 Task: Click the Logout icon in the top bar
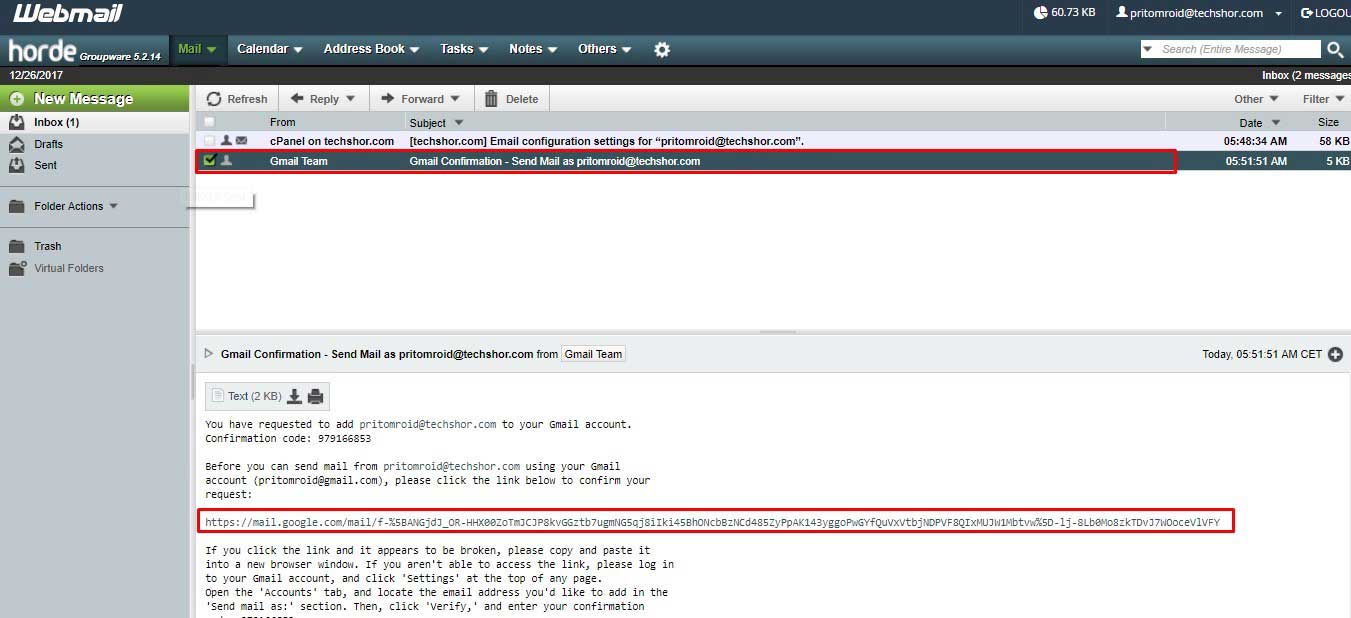click(1306, 13)
